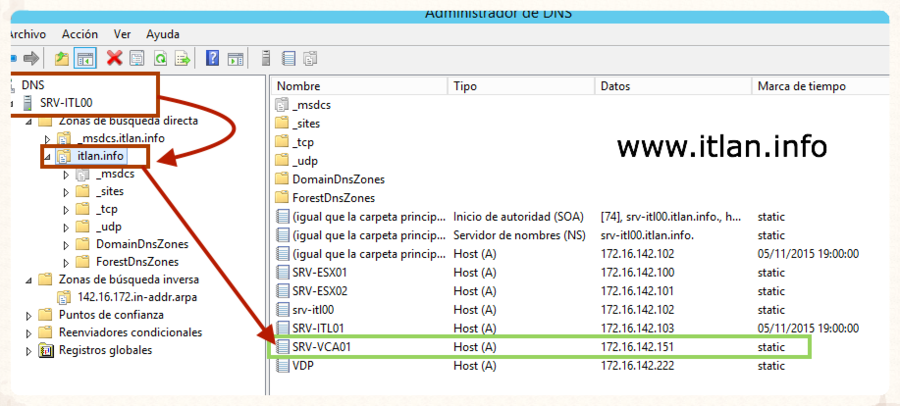900x406 pixels.
Task: Open the Acción menu
Action: tap(79, 34)
